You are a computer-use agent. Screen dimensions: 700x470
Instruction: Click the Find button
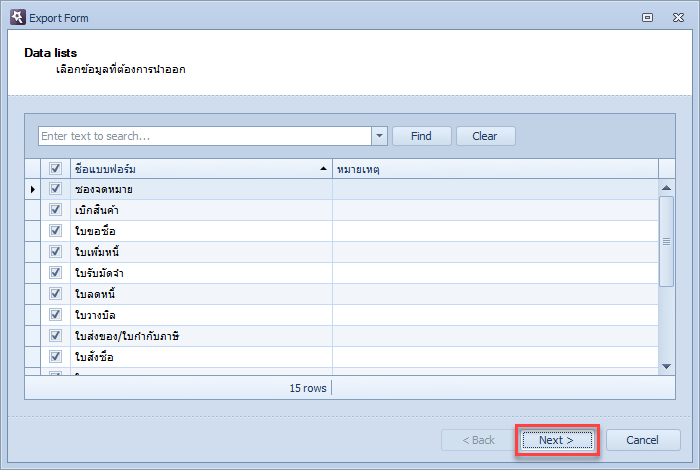point(422,136)
